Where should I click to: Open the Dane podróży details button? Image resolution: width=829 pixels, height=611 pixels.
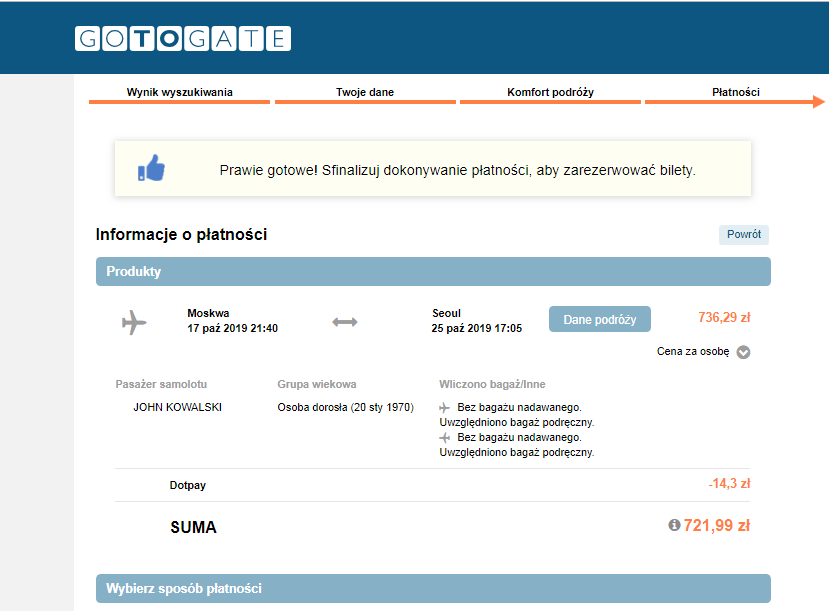click(x=600, y=319)
